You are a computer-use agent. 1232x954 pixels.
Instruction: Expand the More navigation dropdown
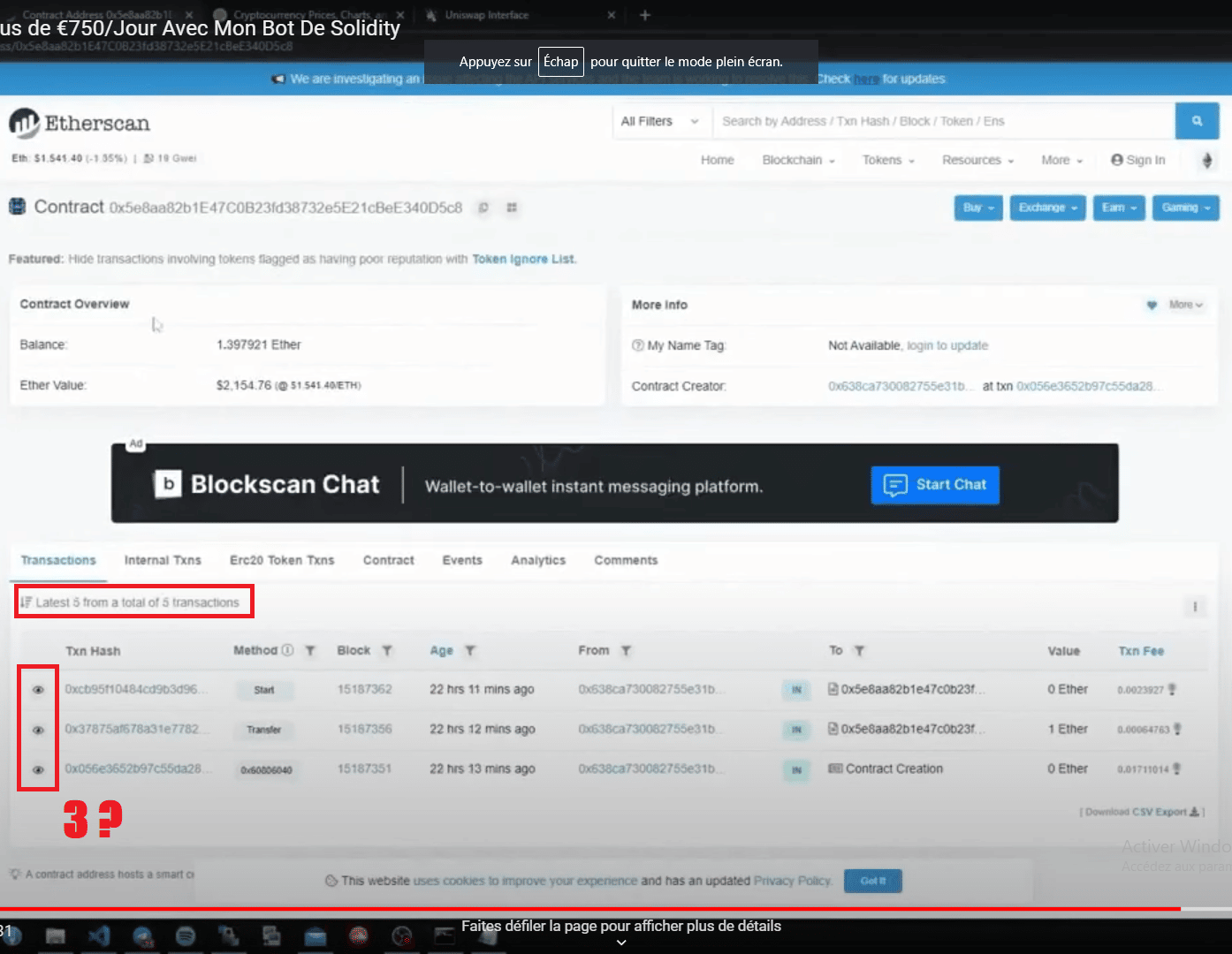pyautogui.click(x=1060, y=160)
